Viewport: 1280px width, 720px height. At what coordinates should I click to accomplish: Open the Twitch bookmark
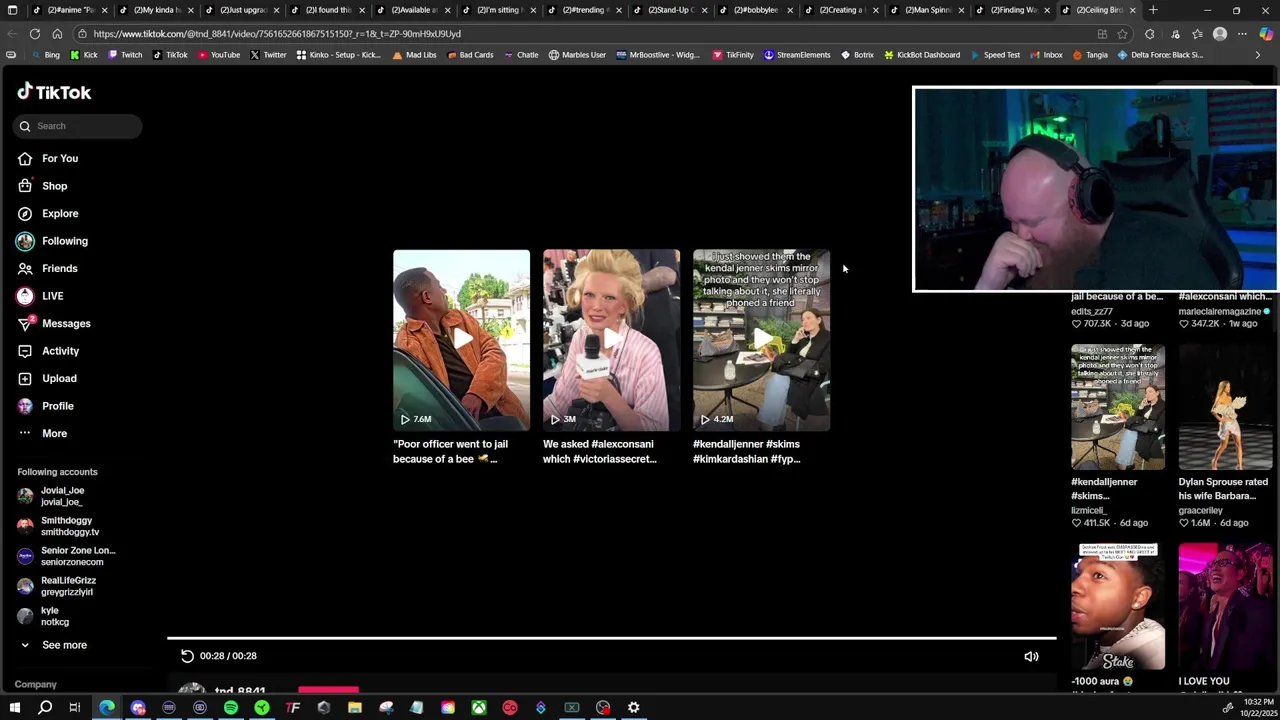tap(125, 55)
